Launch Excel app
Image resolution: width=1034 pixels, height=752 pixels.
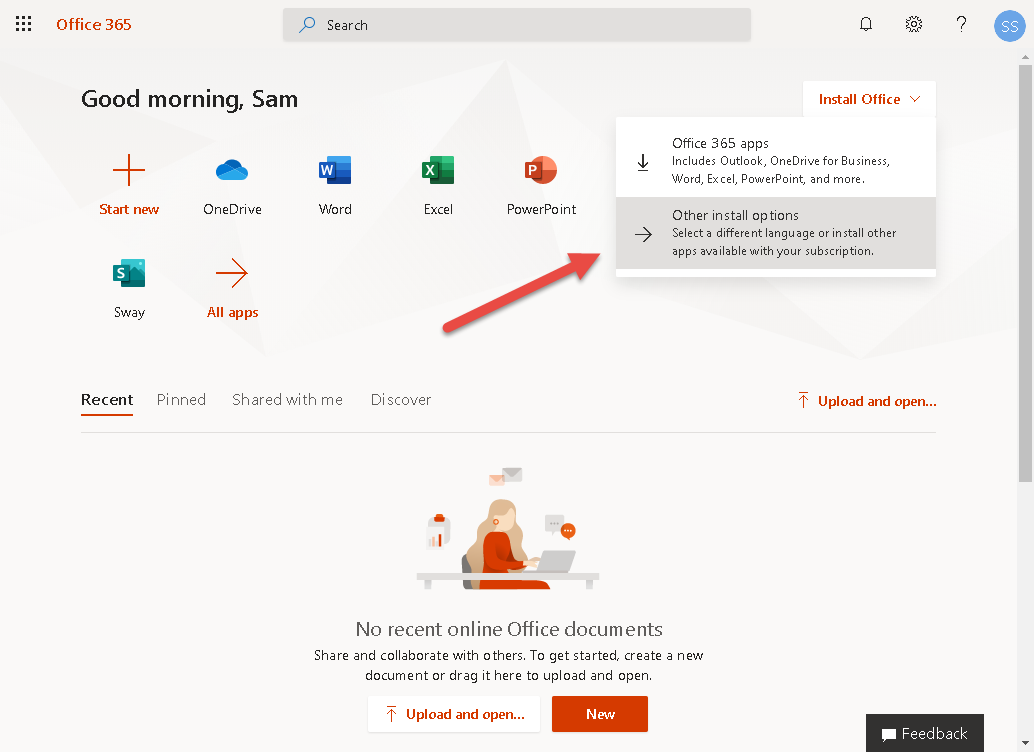tap(438, 185)
